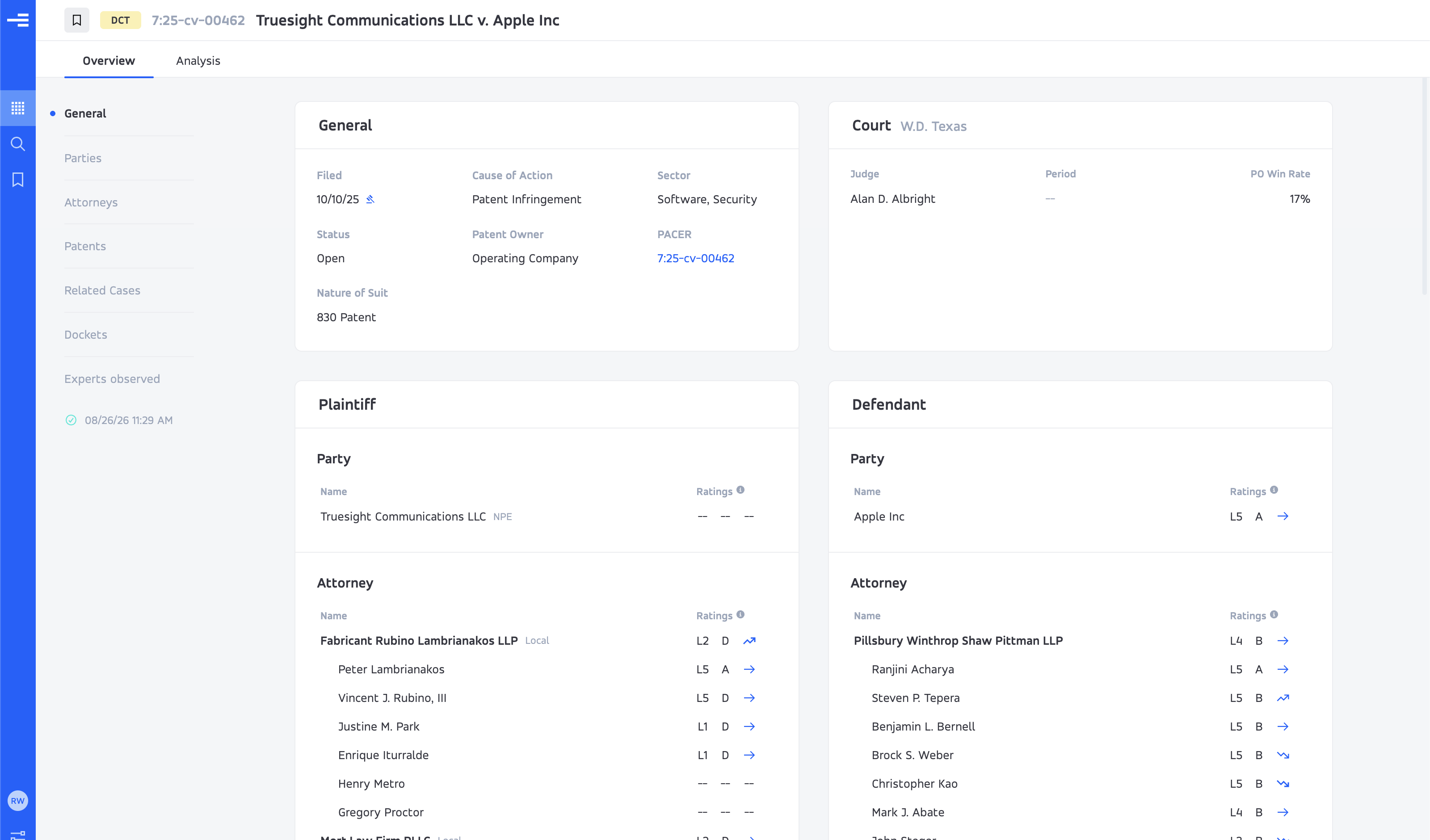Image resolution: width=1430 pixels, height=840 pixels.
Task: Switch to the Overview tab
Action: pos(109,61)
